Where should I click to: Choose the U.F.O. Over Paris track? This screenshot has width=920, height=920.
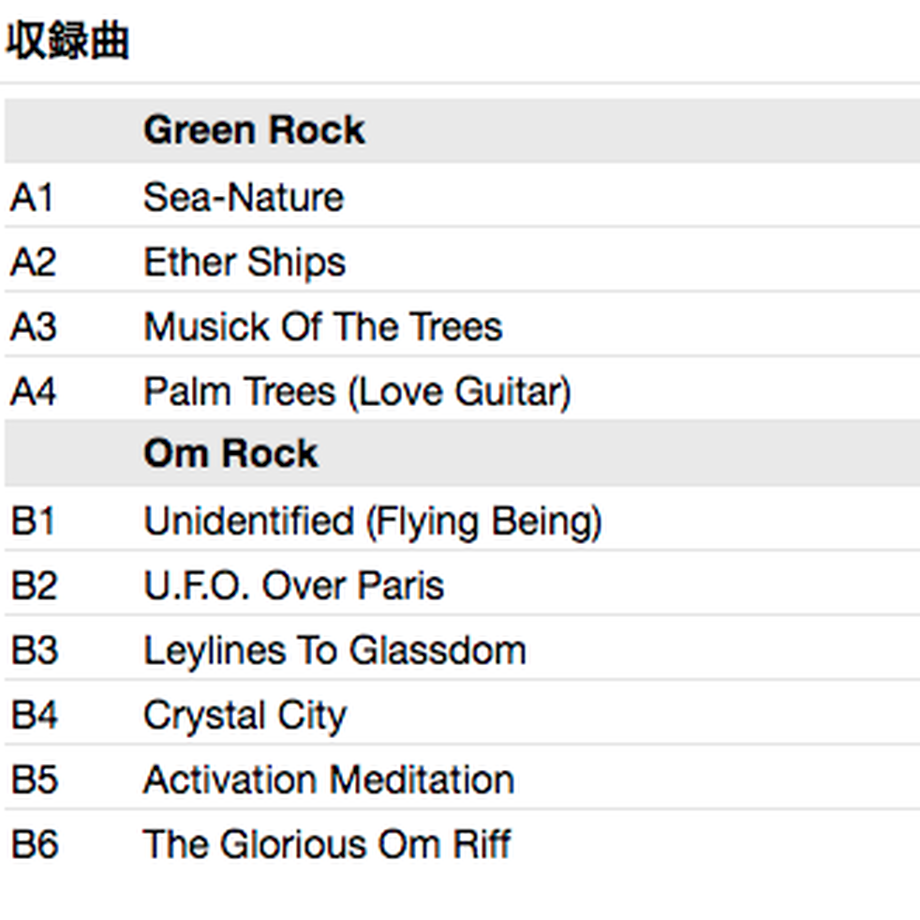[294, 586]
